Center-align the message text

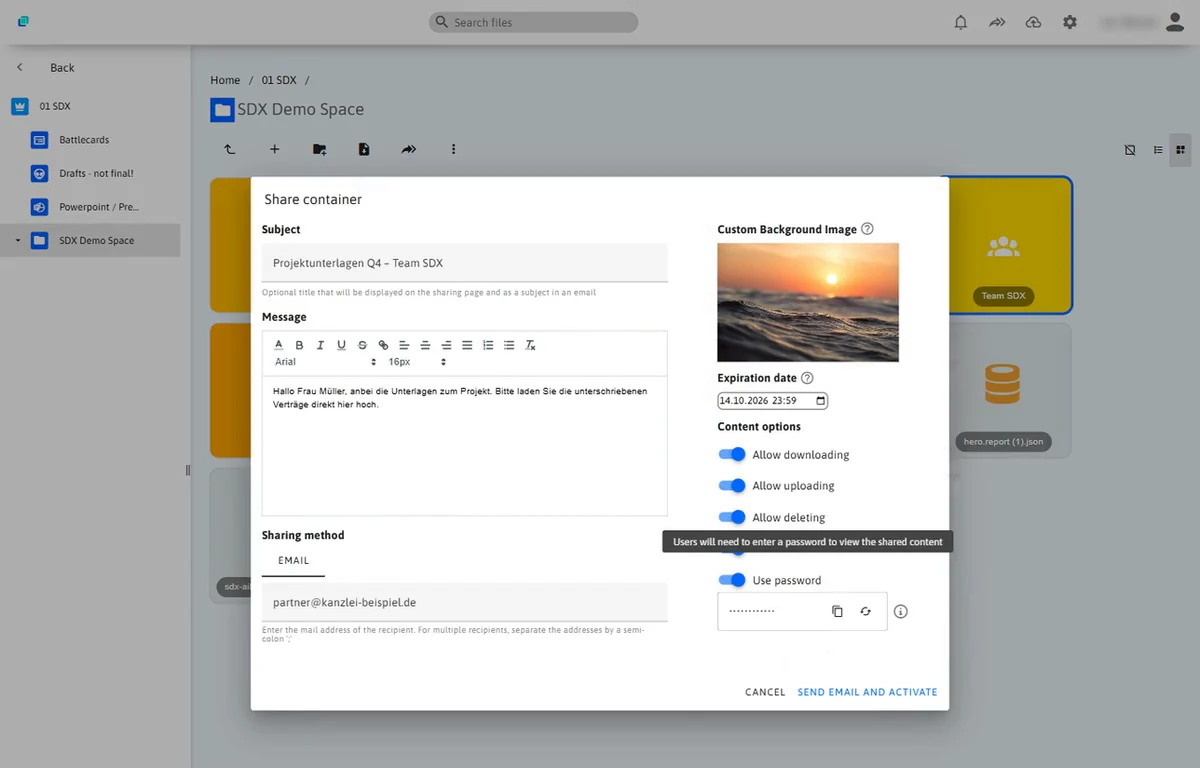[x=425, y=345]
